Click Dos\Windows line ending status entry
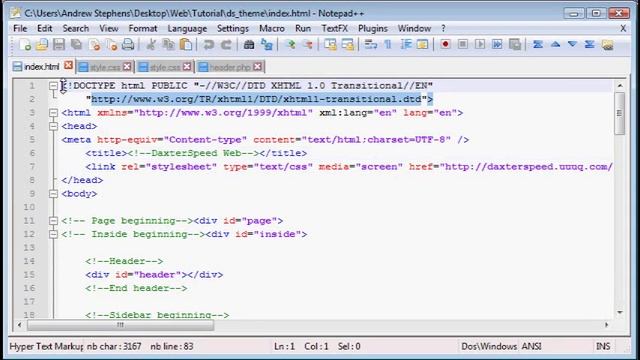640x360 pixels. click(x=489, y=347)
